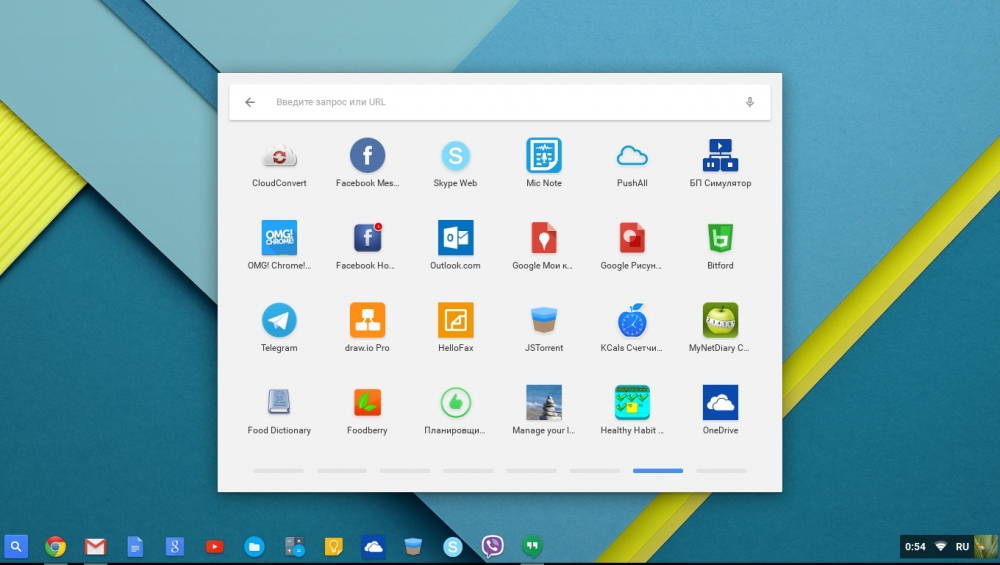1000x565 pixels.
Task: Open the CloudConvert app
Action: pos(279,156)
